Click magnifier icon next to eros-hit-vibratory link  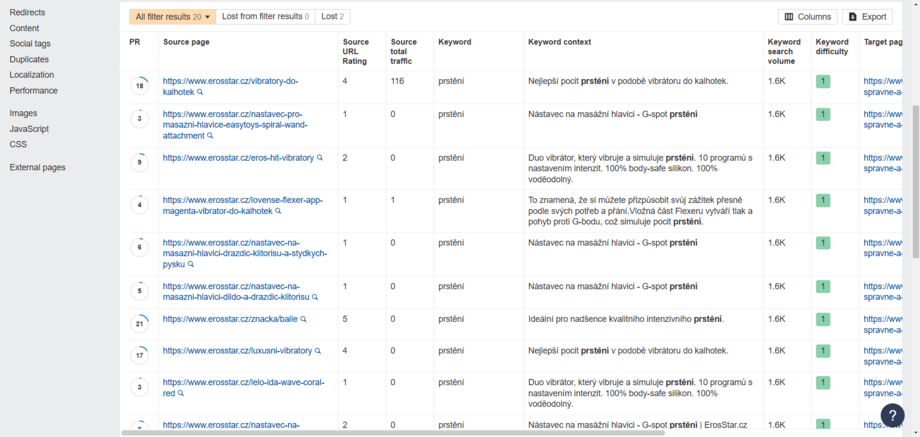(320, 158)
